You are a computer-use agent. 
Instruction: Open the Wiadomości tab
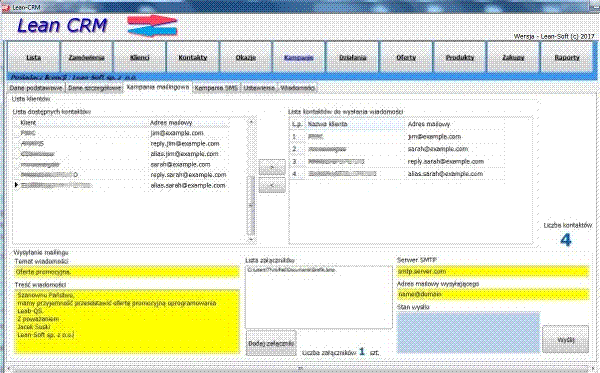point(298,88)
